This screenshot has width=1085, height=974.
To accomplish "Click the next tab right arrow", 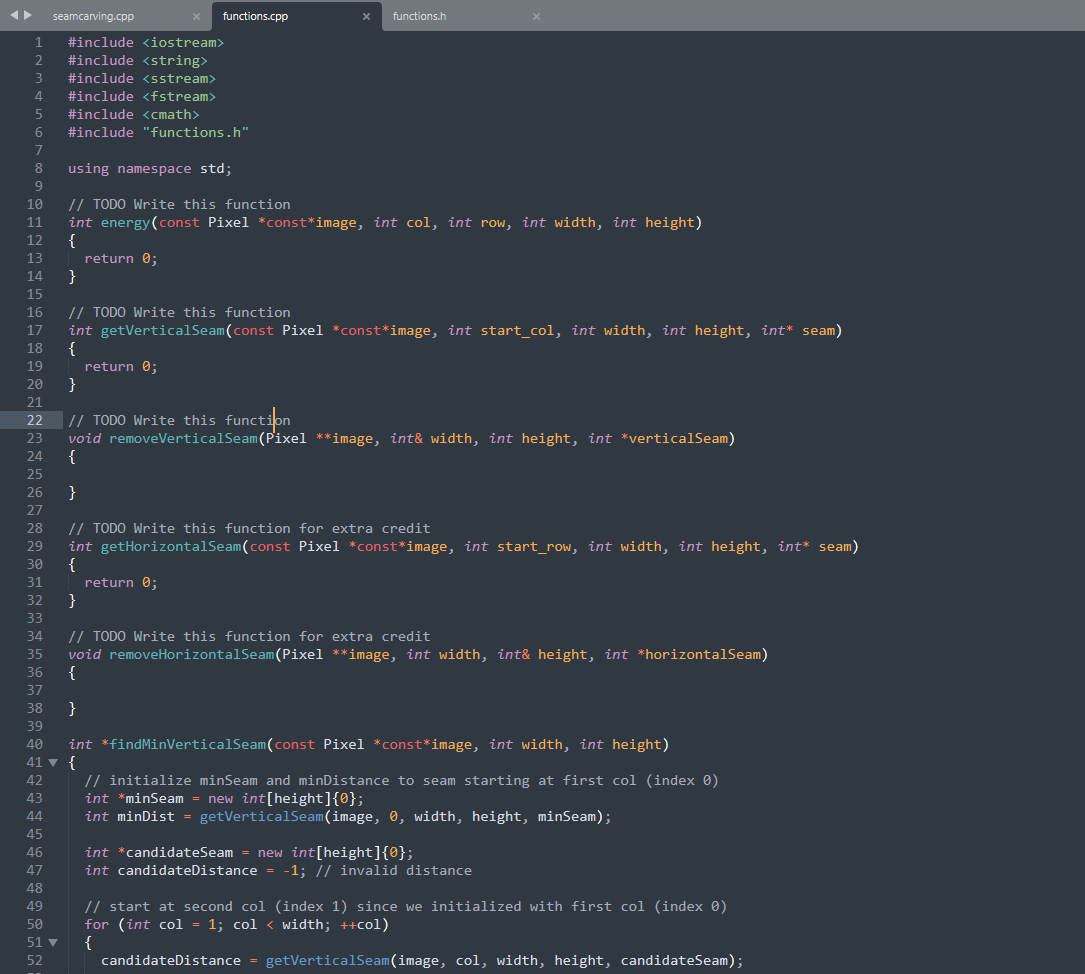I will point(28,15).
